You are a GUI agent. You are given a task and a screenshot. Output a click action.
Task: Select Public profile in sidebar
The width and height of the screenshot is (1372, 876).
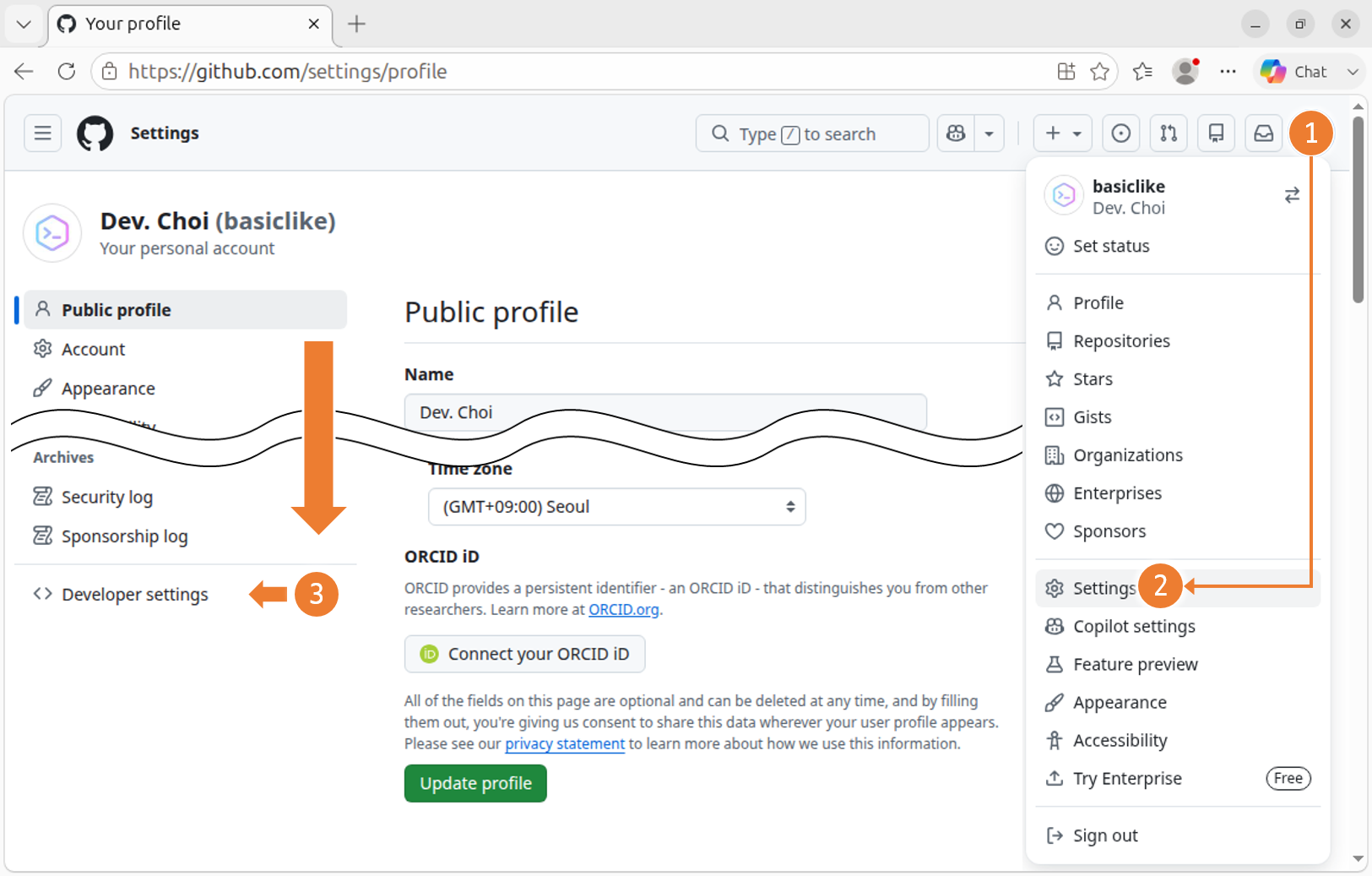[185, 310]
